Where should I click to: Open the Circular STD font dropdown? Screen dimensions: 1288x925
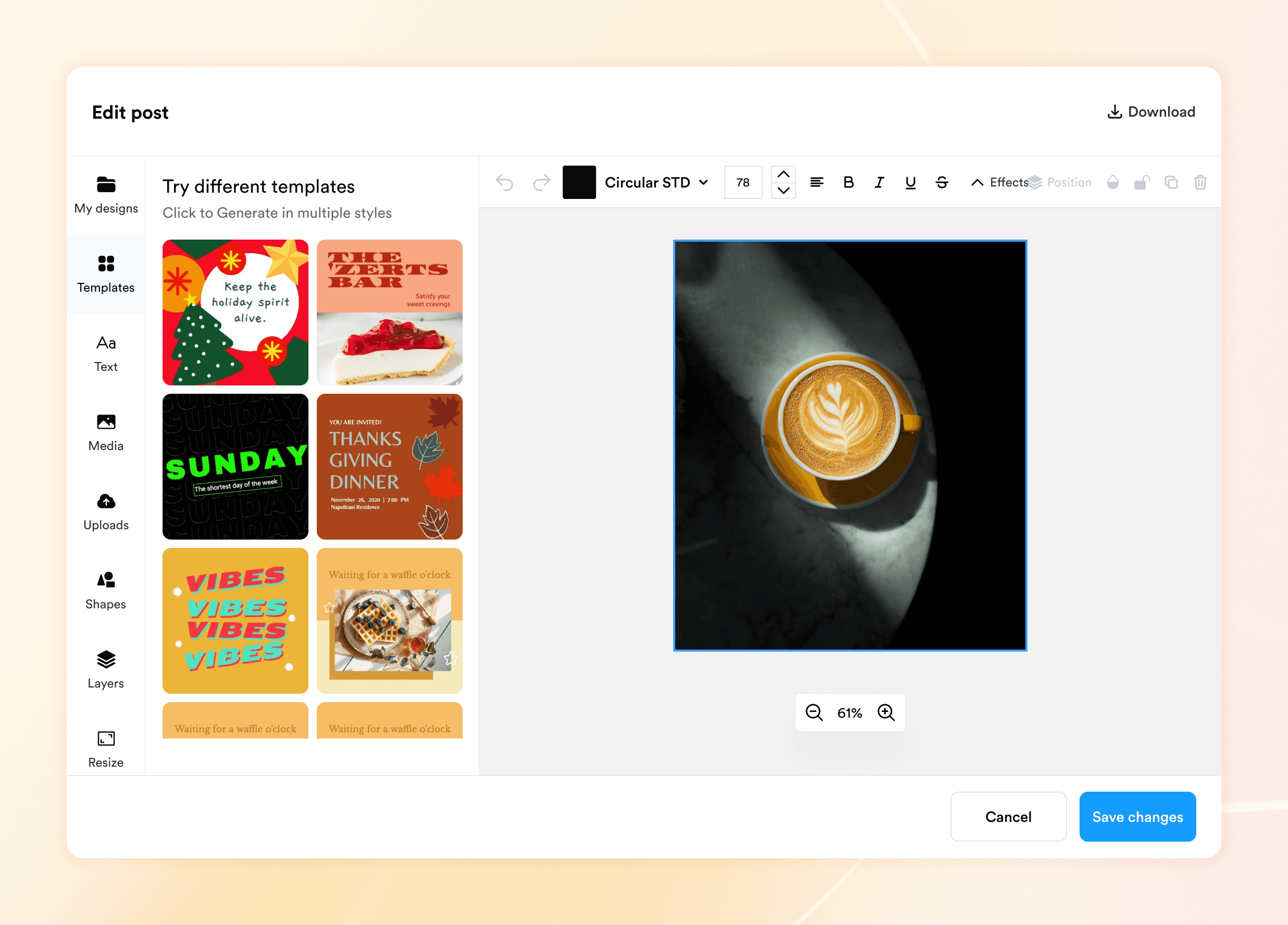pos(657,182)
